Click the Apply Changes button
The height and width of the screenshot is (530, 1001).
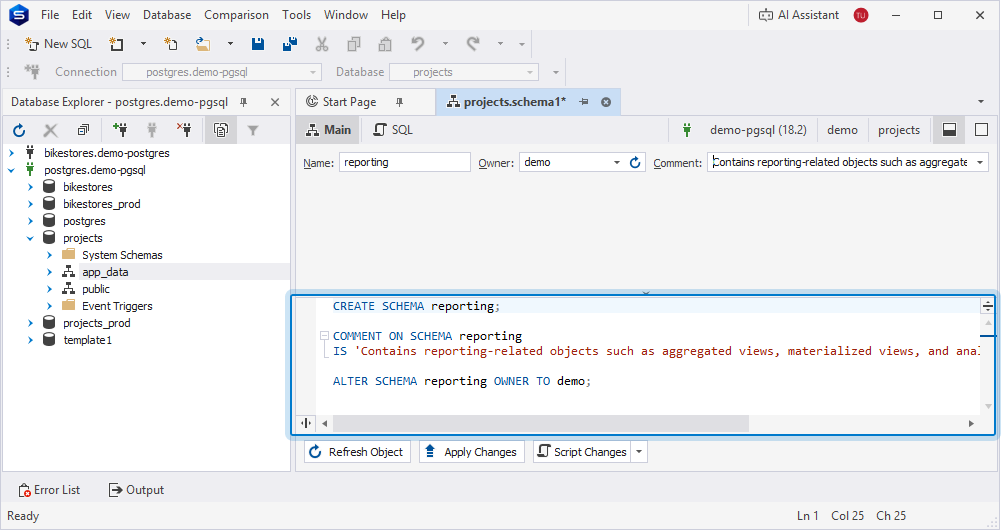click(472, 452)
